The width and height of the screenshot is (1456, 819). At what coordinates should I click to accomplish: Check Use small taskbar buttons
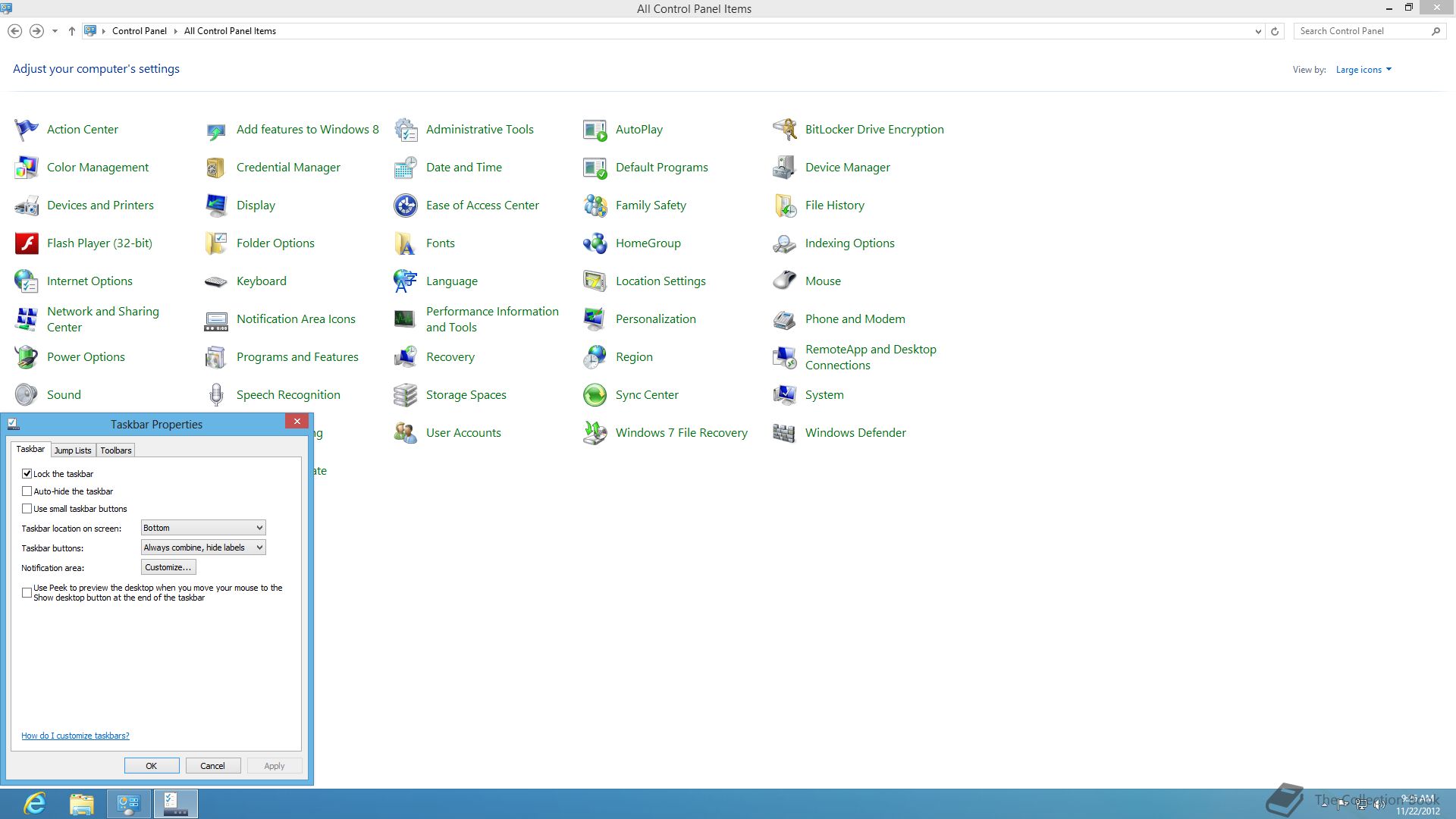point(27,509)
